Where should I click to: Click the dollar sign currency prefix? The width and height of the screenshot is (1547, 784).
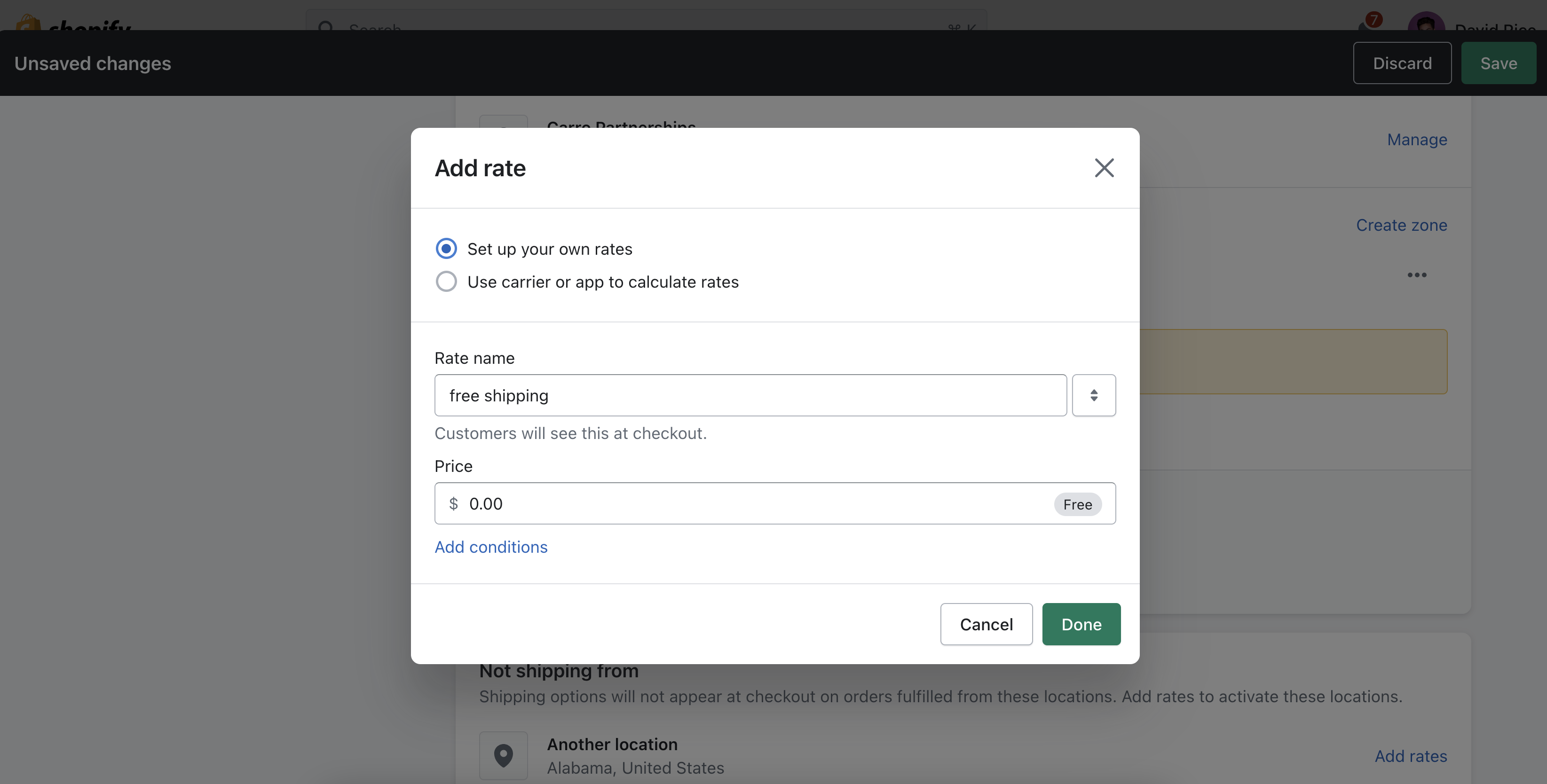(x=453, y=504)
